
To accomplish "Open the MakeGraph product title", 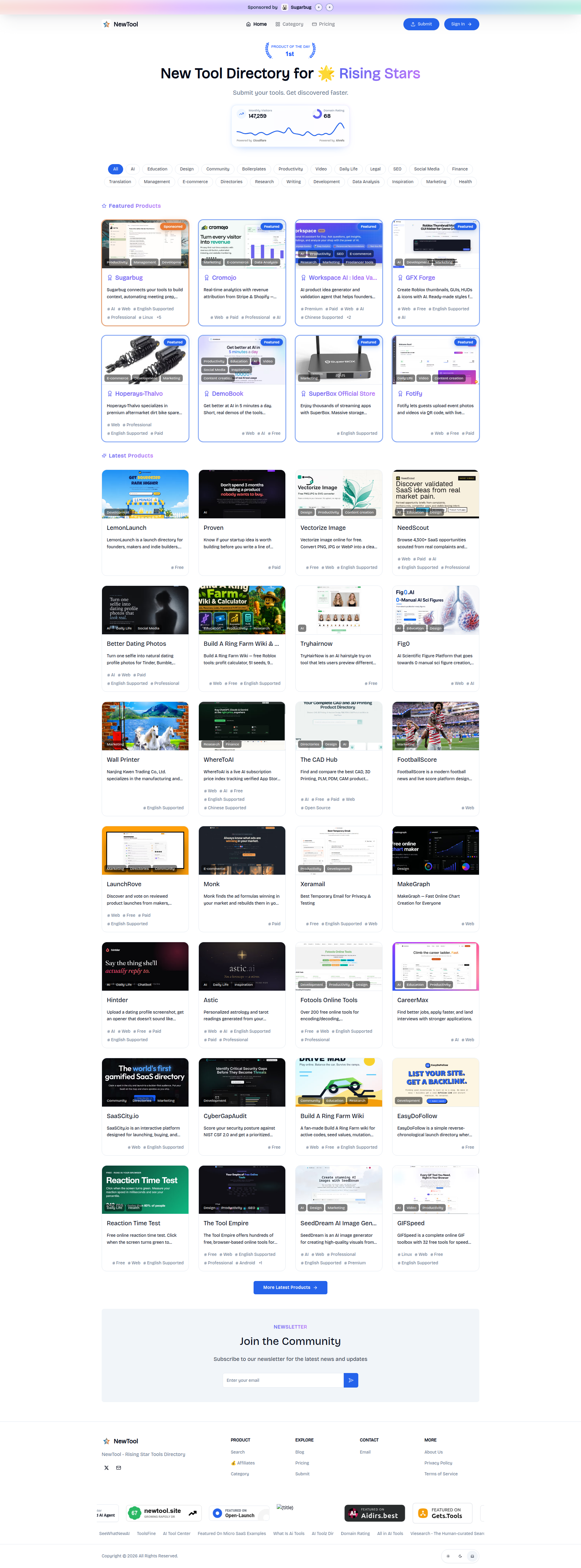I will (414, 884).
